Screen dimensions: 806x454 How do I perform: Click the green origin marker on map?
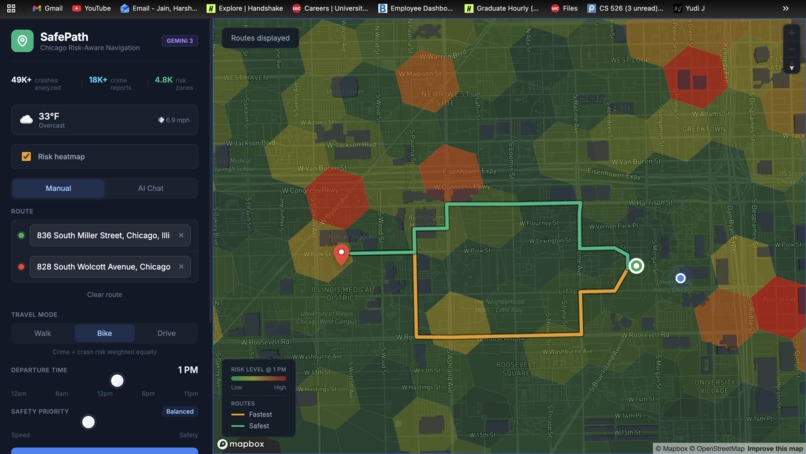click(x=636, y=266)
